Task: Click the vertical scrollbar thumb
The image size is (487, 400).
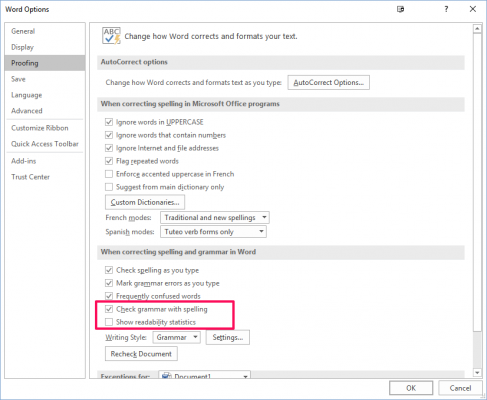Action: pyautogui.click(x=477, y=183)
